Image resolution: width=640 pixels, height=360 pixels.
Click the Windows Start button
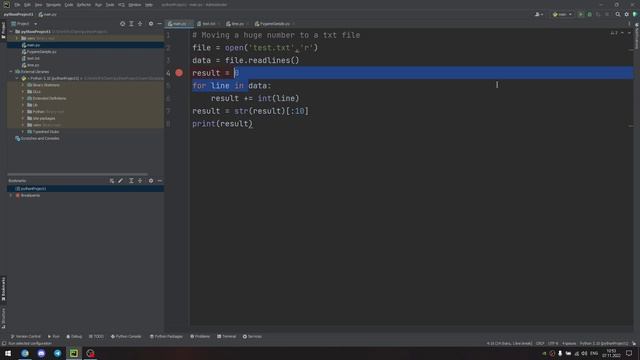click(x=8, y=353)
